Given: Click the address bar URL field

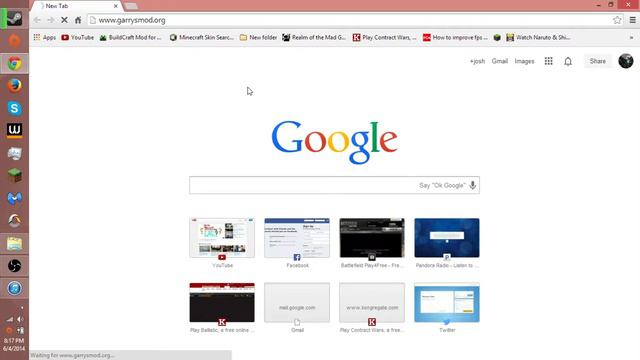Looking at the screenshot, I should click(351, 20).
